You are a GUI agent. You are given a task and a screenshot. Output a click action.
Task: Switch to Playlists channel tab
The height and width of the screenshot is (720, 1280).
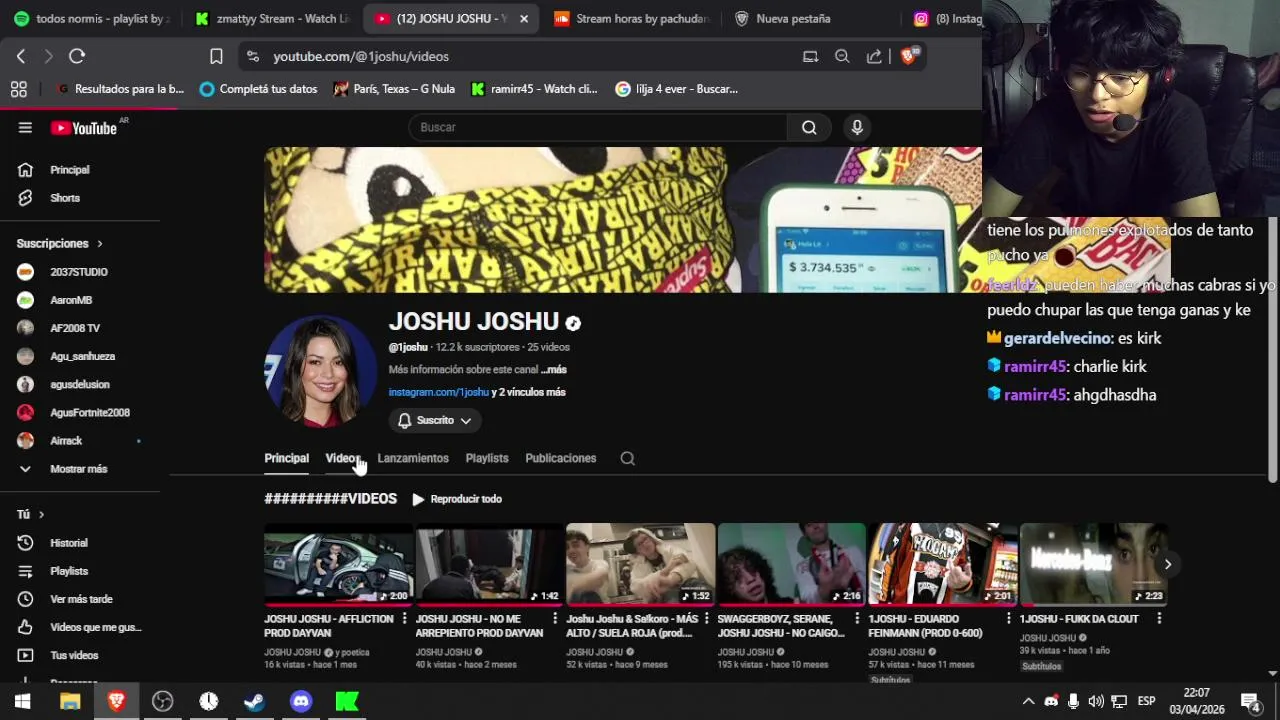[487, 458]
